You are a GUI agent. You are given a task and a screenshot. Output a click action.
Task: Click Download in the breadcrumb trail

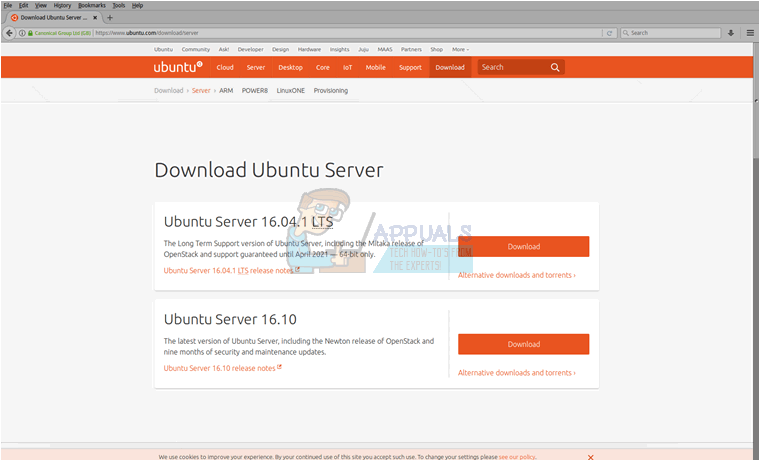[168, 91]
